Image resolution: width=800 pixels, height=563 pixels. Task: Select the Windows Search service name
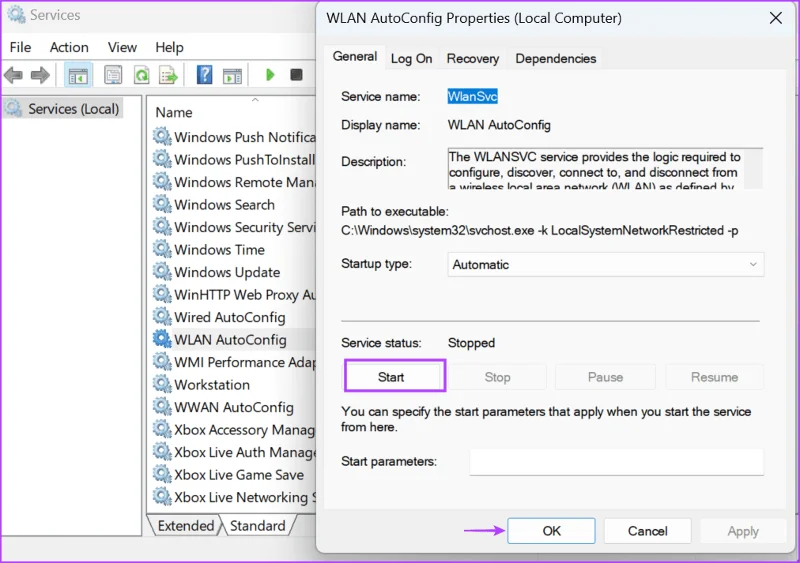[x=224, y=205]
